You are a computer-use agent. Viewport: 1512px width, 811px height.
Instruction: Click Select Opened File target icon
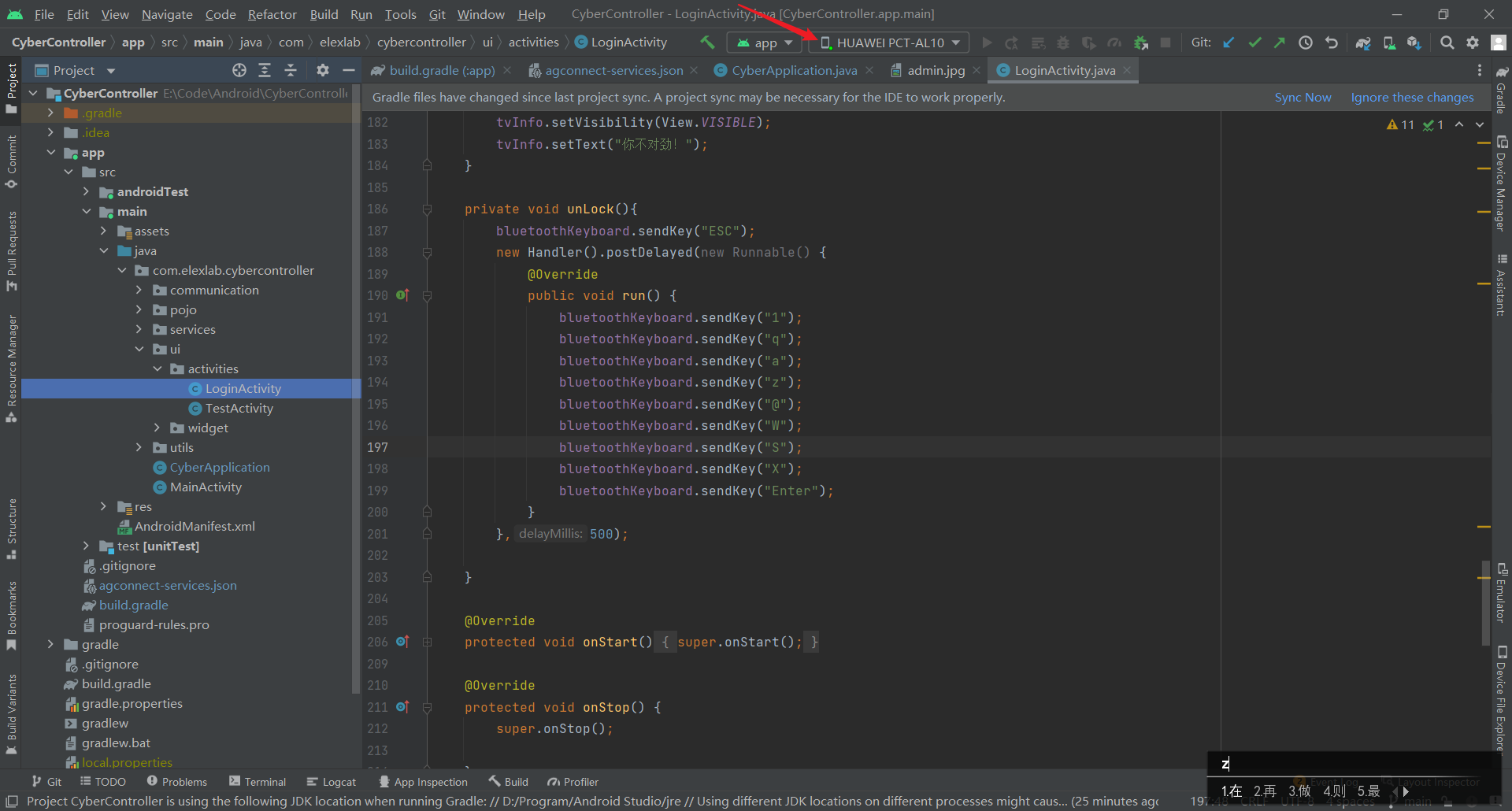239,70
